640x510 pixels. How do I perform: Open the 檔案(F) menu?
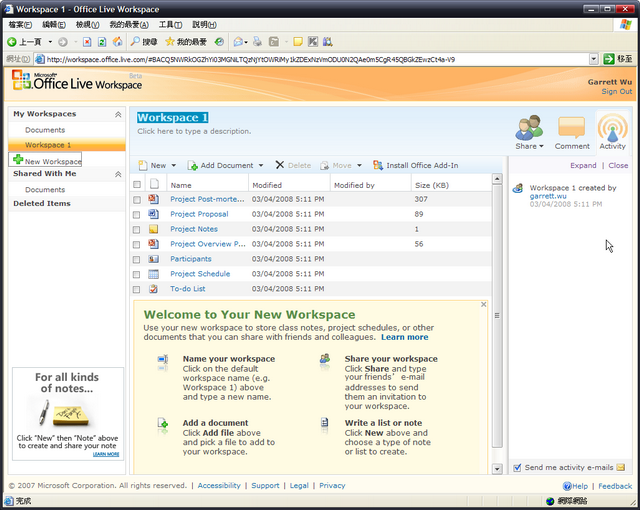click(x=20, y=24)
